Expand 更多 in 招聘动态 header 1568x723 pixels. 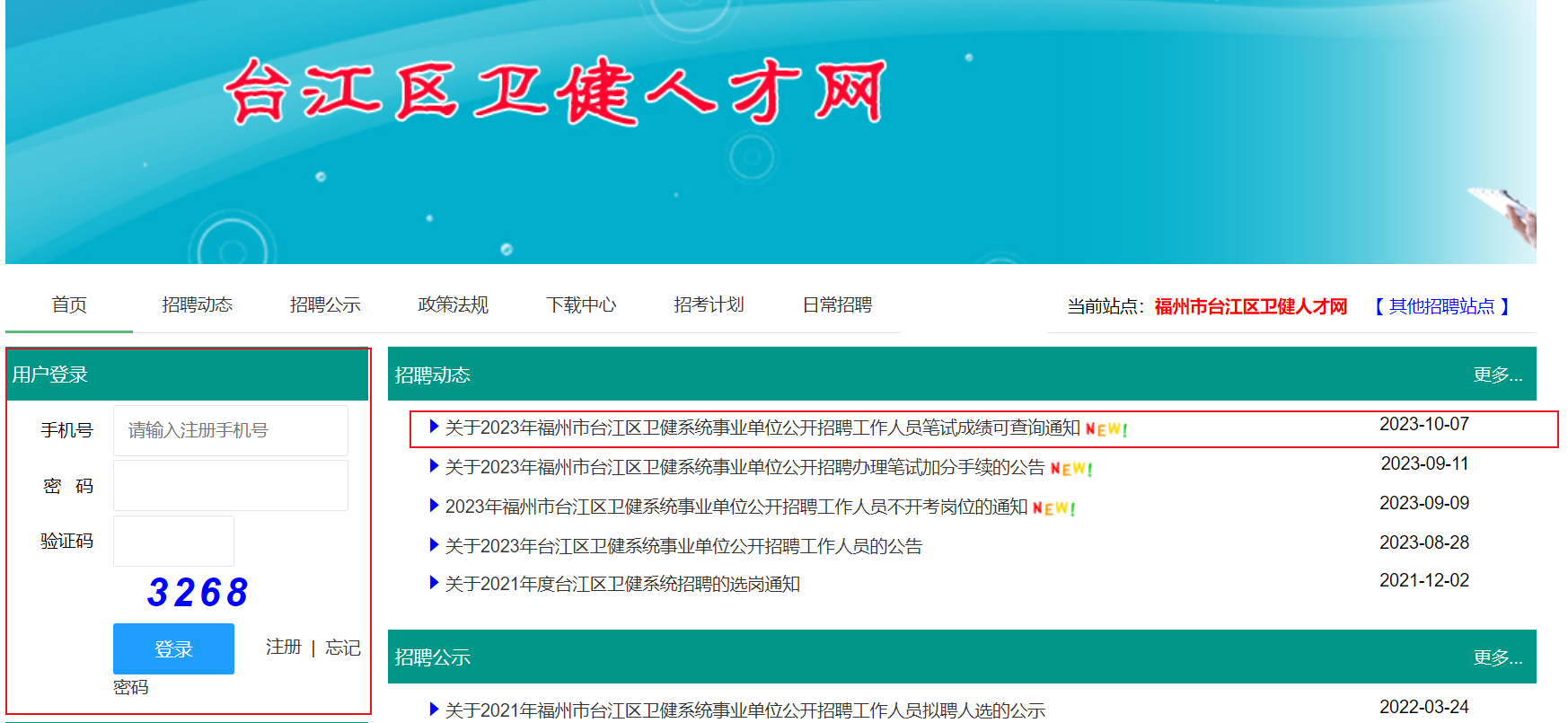[1497, 375]
